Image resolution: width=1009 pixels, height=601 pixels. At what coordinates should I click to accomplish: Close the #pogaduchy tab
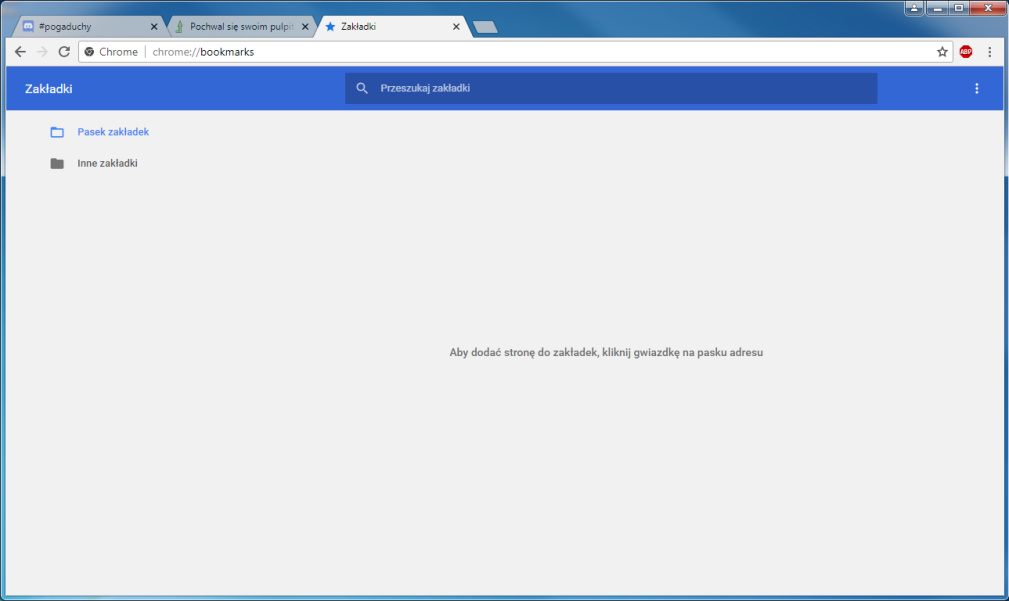[153, 27]
